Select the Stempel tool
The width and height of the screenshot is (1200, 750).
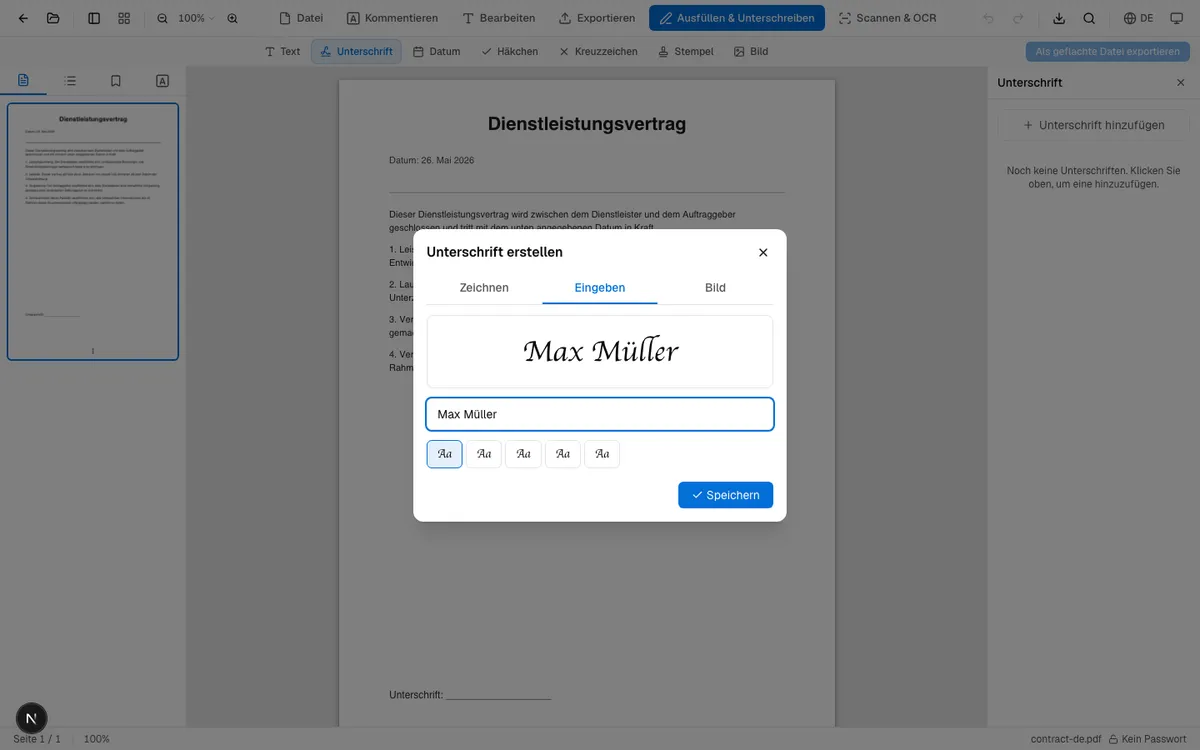[x=686, y=51]
